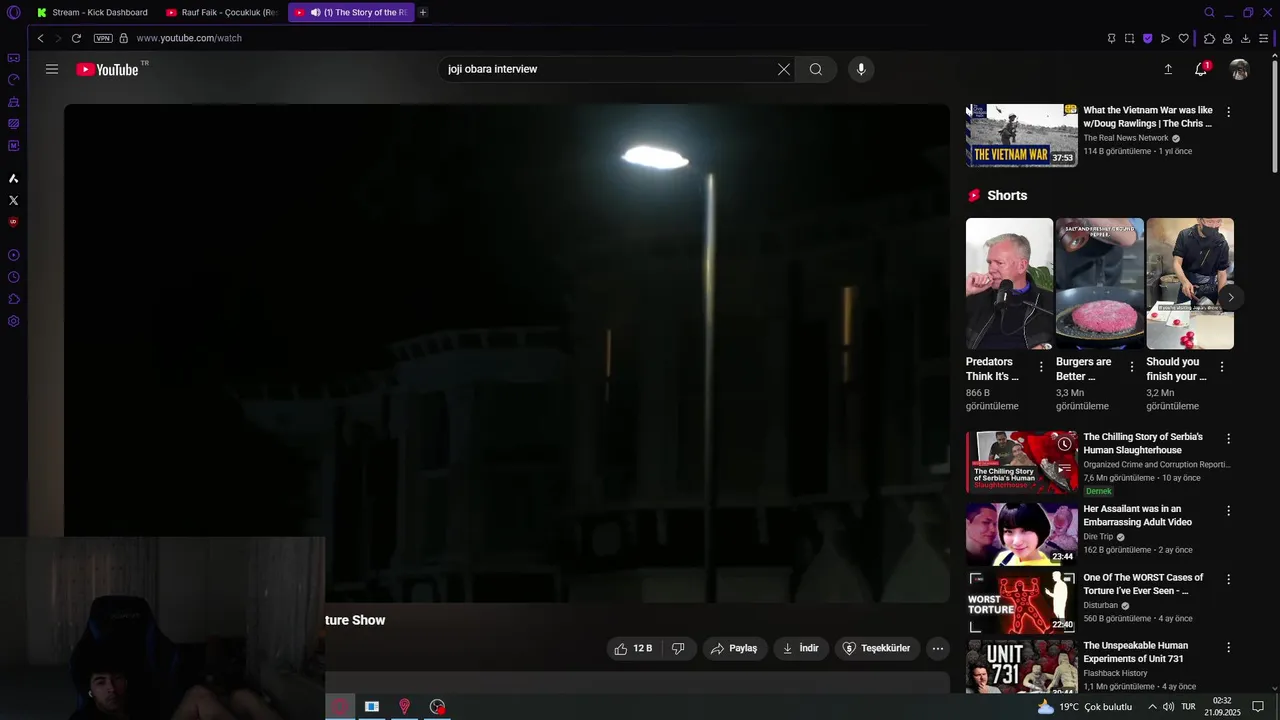Viewport: 1280px width, 720px height.
Task: Open Extensions cube icon in sidebar
Action: click(14, 299)
